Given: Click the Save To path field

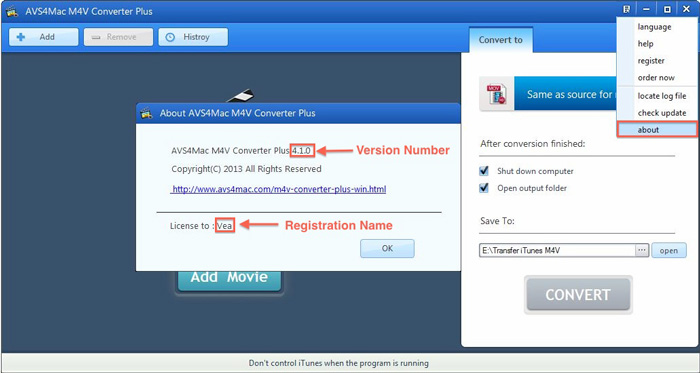Looking at the screenshot, I should [x=557, y=250].
